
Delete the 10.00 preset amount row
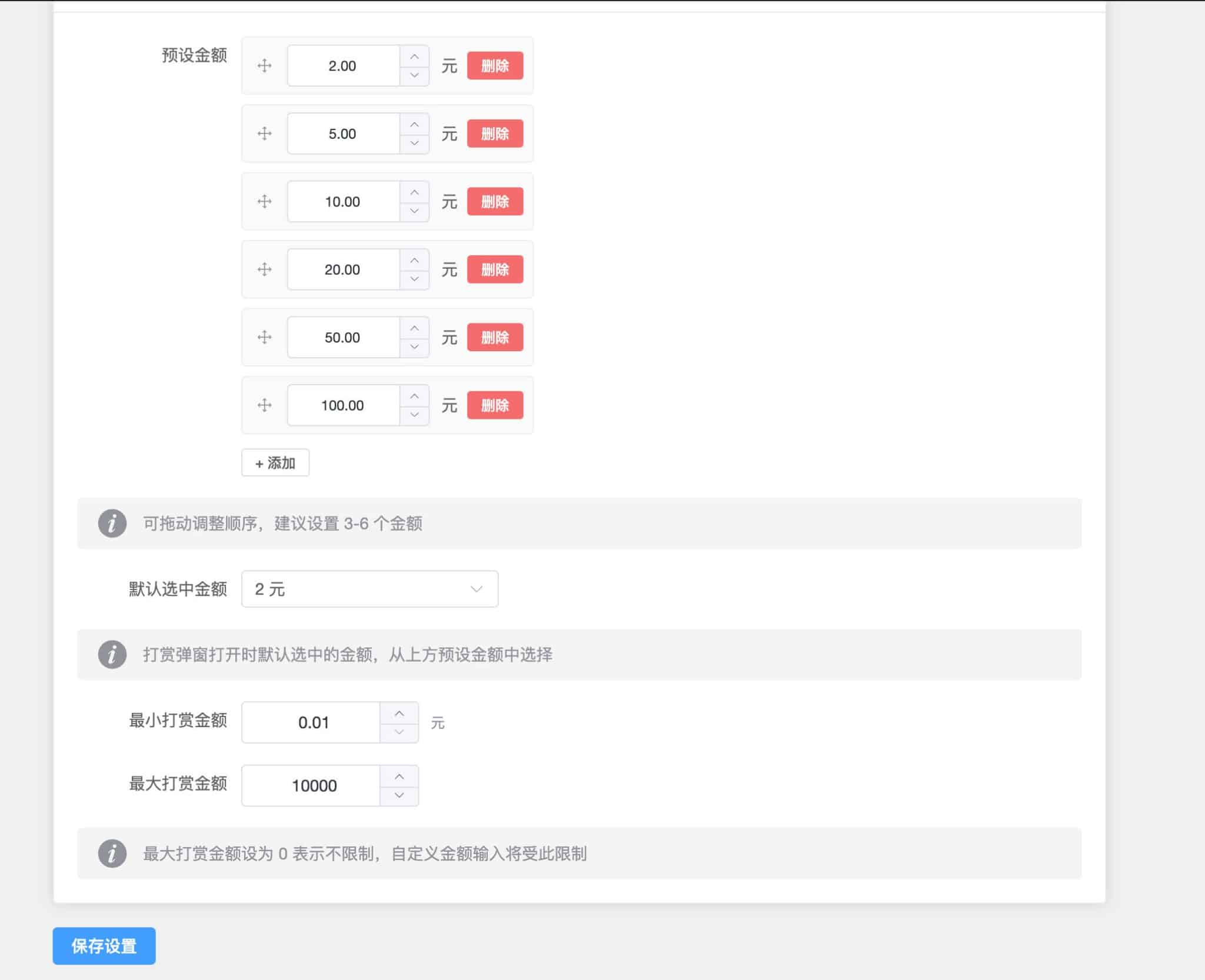pos(495,201)
